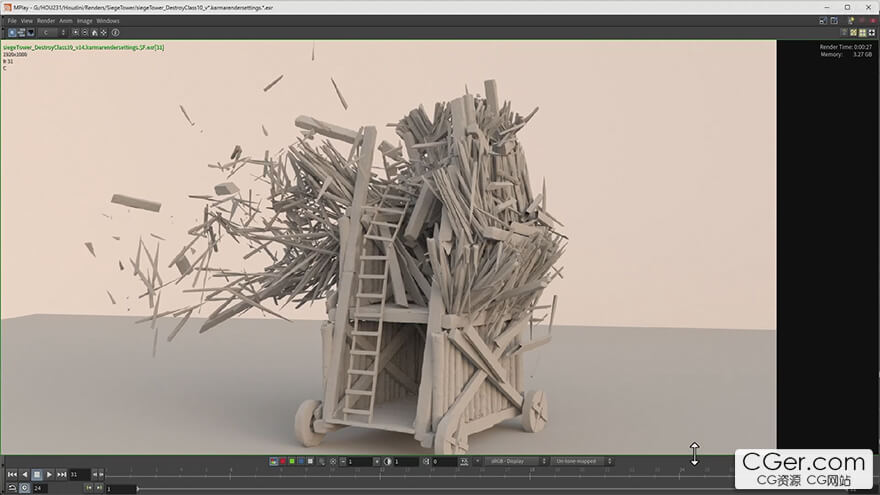Open the sRGB - Display colorspace dropdown

516,462
